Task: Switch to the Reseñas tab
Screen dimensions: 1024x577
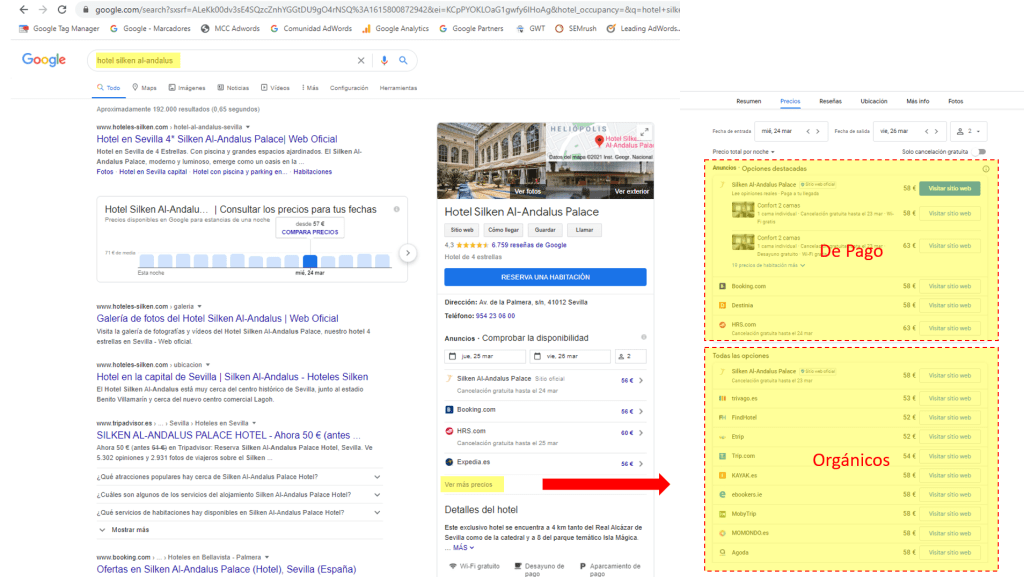Action: (x=830, y=101)
